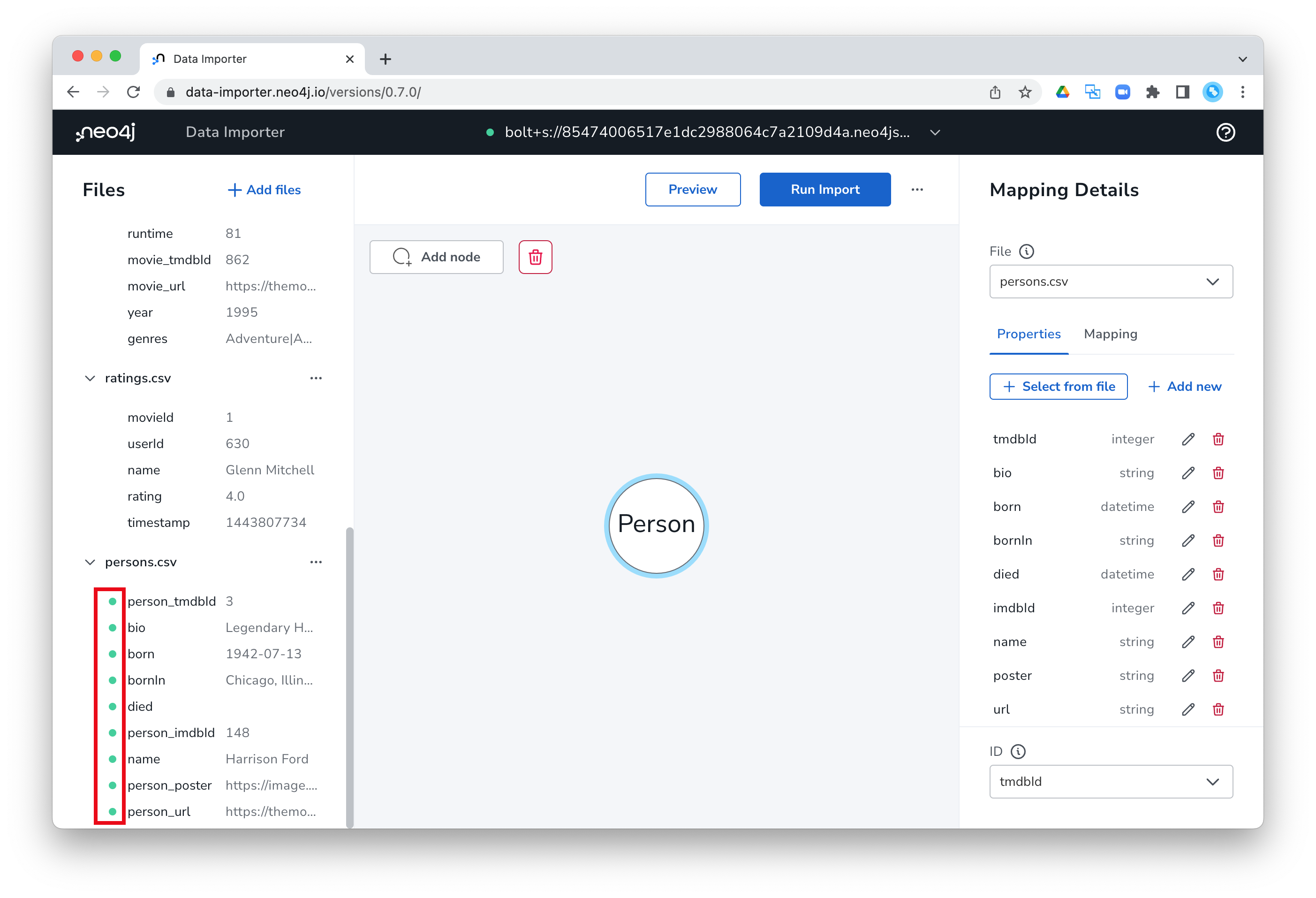Image resolution: width=1316 pixels, height=898 pixels.
Task: Expand the bolt connection dropdown chevron
Action: pos(935,132)
